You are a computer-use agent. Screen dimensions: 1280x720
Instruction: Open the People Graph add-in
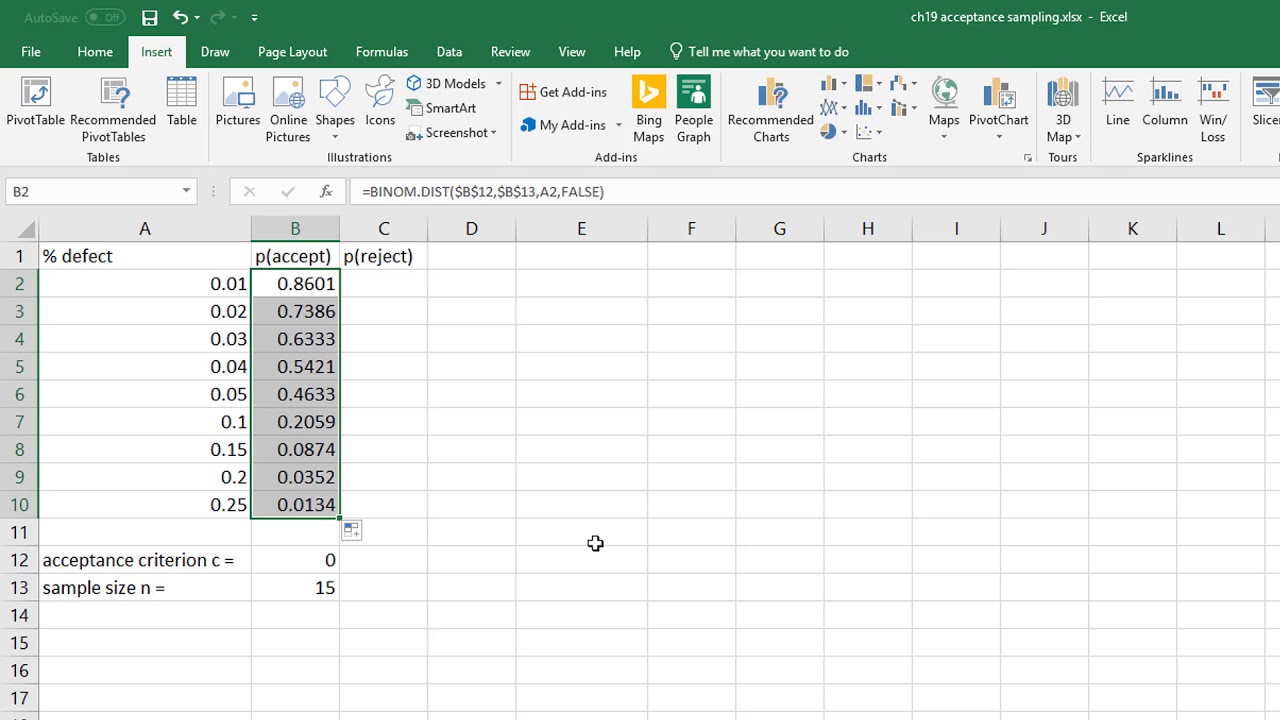pyautogui.click(x=693, y=110)
